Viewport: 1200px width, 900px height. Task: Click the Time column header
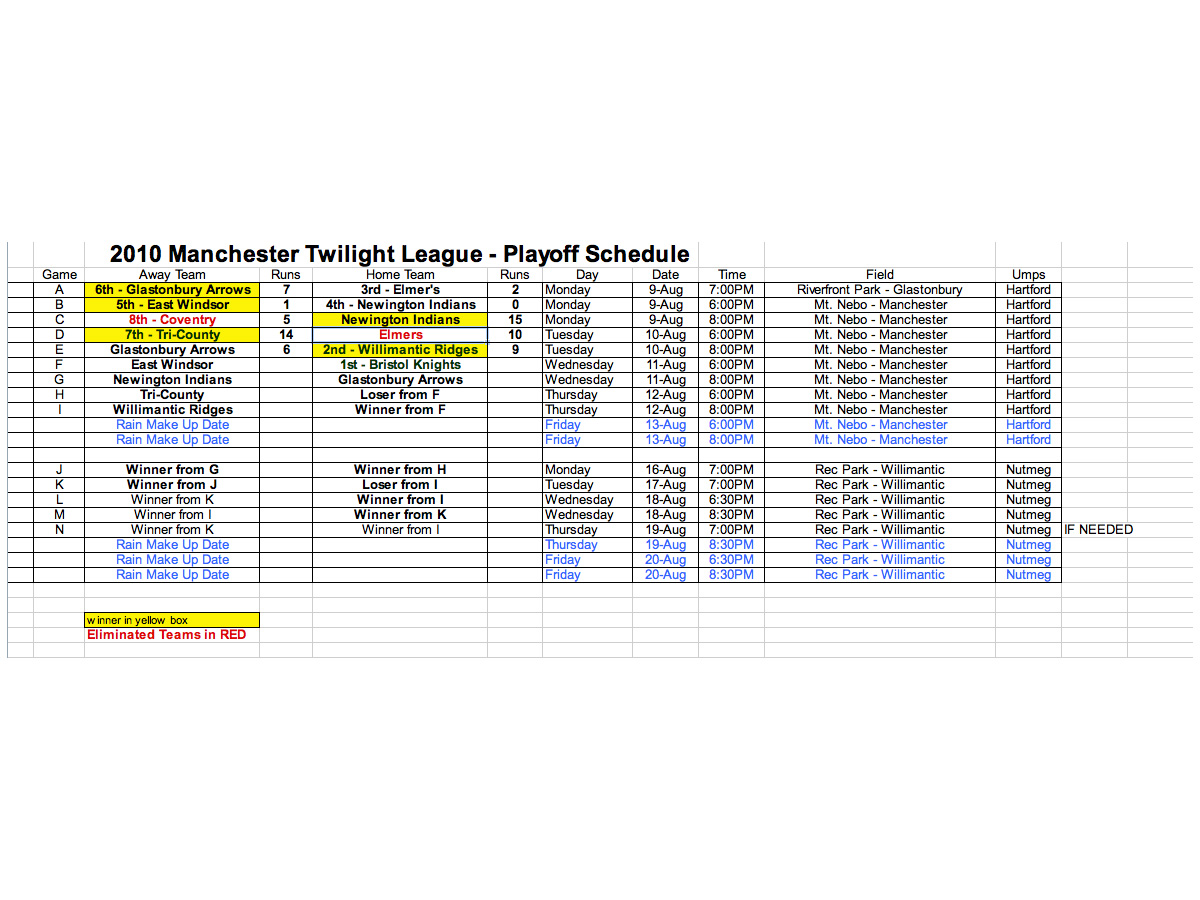click(732, 274)
